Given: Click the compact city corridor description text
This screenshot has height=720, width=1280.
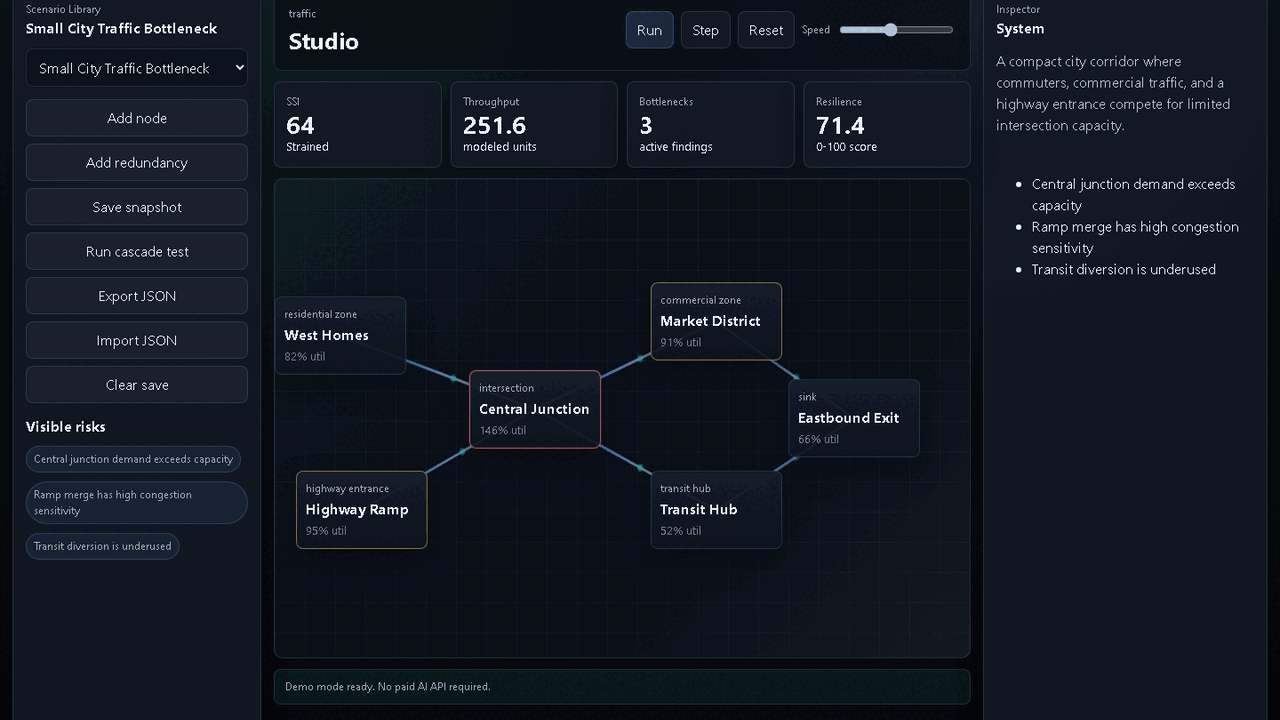Looking at the screenshot, I should (1113, 93).
